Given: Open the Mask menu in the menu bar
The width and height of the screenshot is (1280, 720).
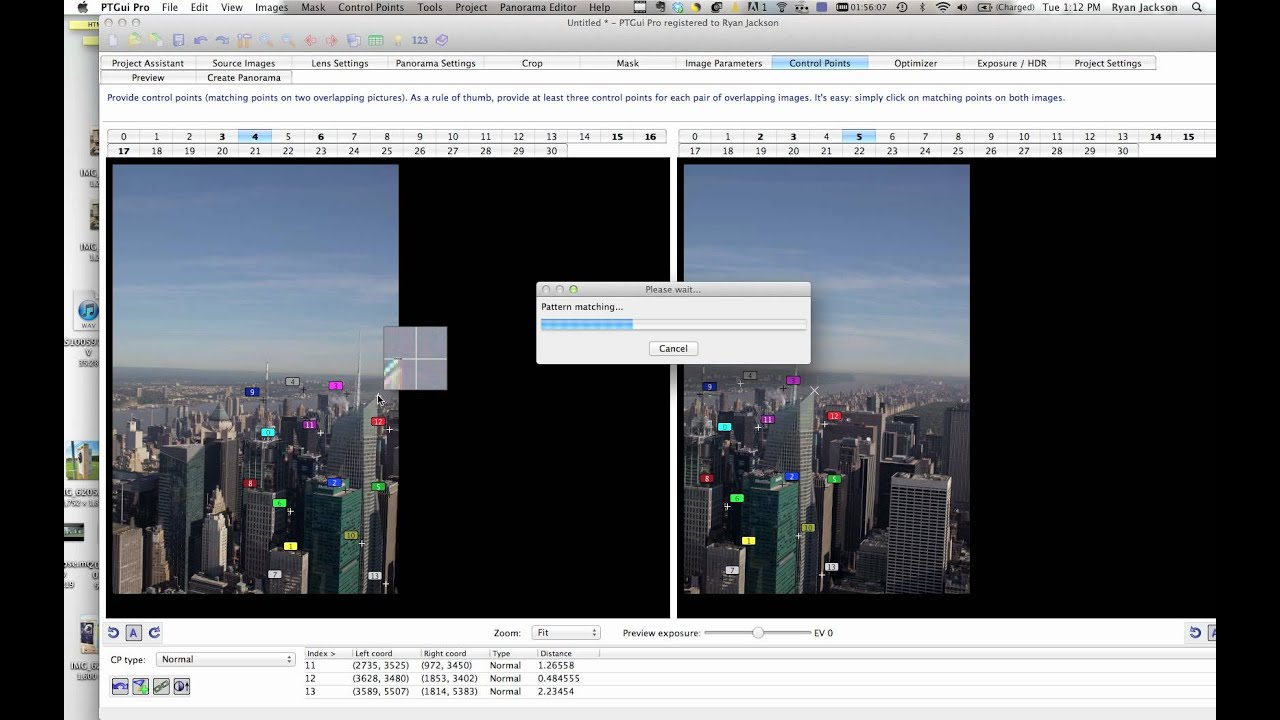Looking at the screenshot, I should (313, 7).
